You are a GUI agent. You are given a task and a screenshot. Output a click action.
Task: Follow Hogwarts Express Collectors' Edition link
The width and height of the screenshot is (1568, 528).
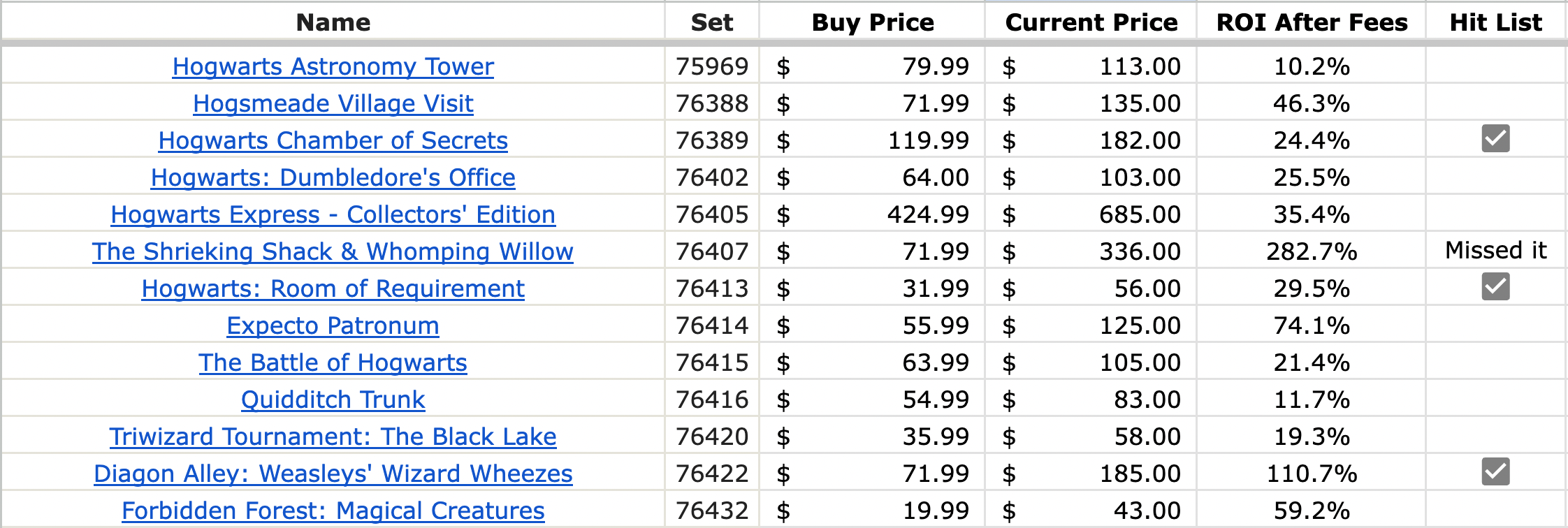(x=333, y=214)
